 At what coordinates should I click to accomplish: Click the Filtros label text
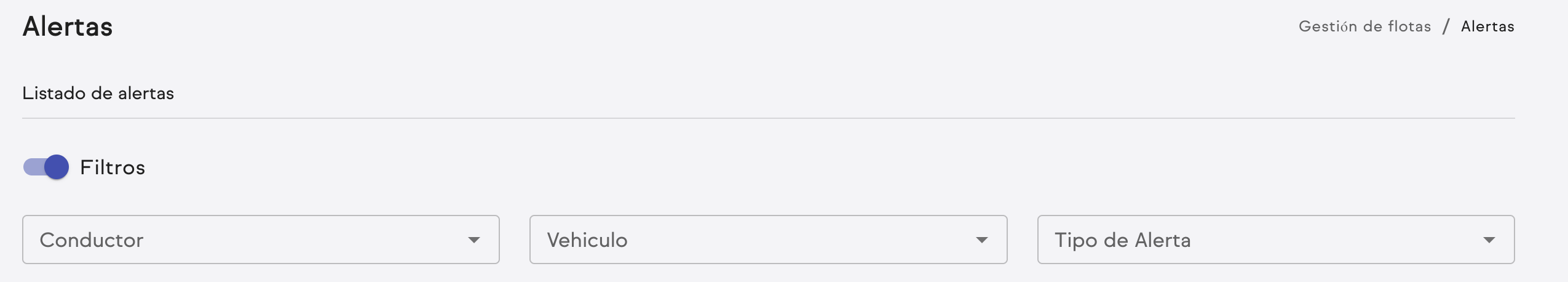point(113,167)
